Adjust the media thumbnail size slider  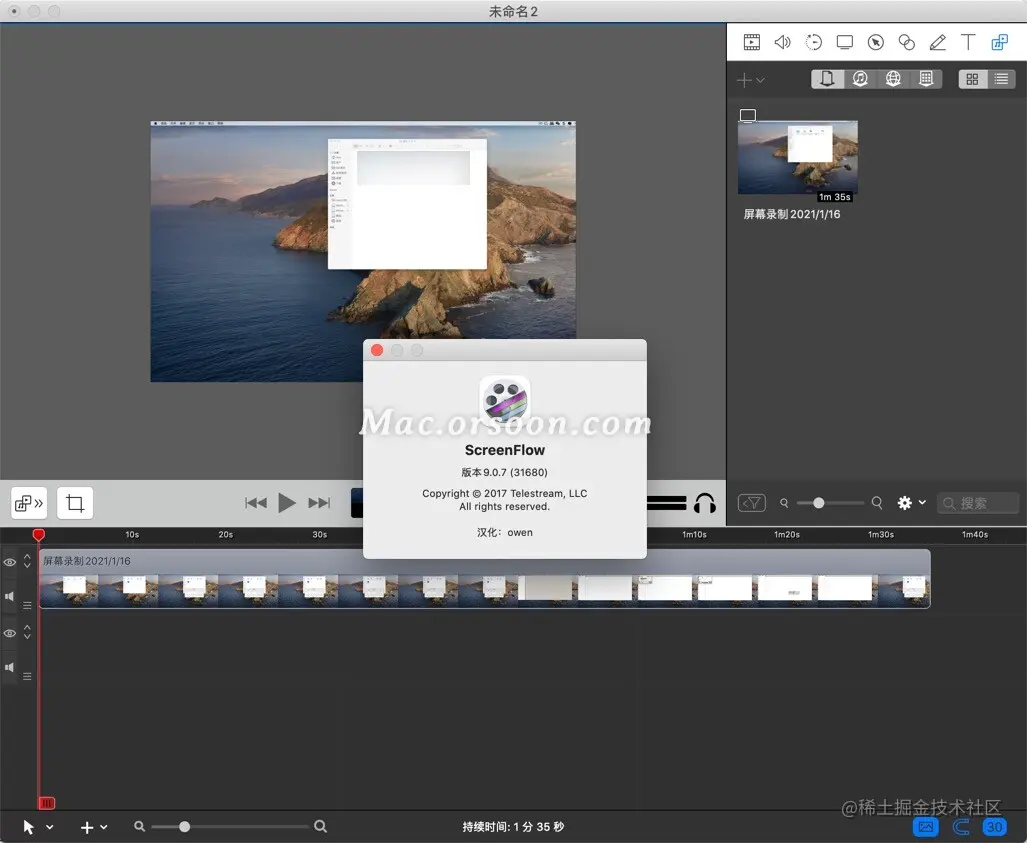click(819, 503)
